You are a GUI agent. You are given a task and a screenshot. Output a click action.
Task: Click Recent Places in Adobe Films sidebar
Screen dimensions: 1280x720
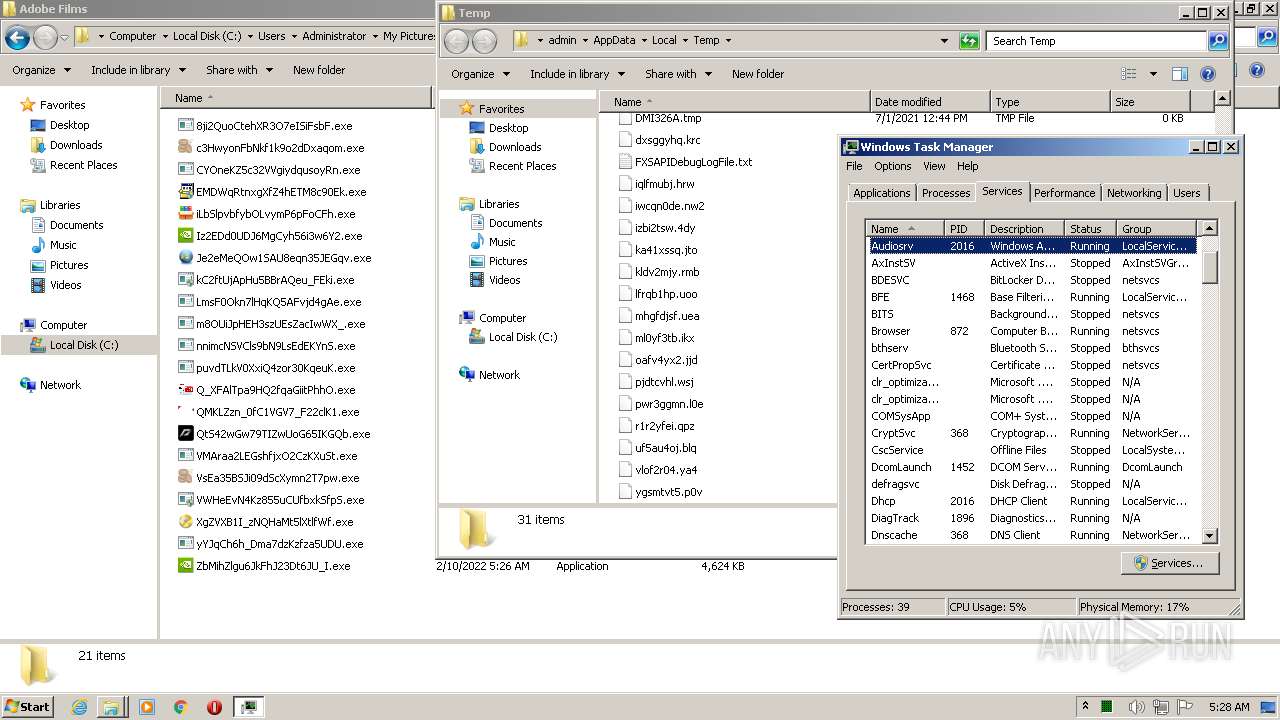tap(83, 165)
